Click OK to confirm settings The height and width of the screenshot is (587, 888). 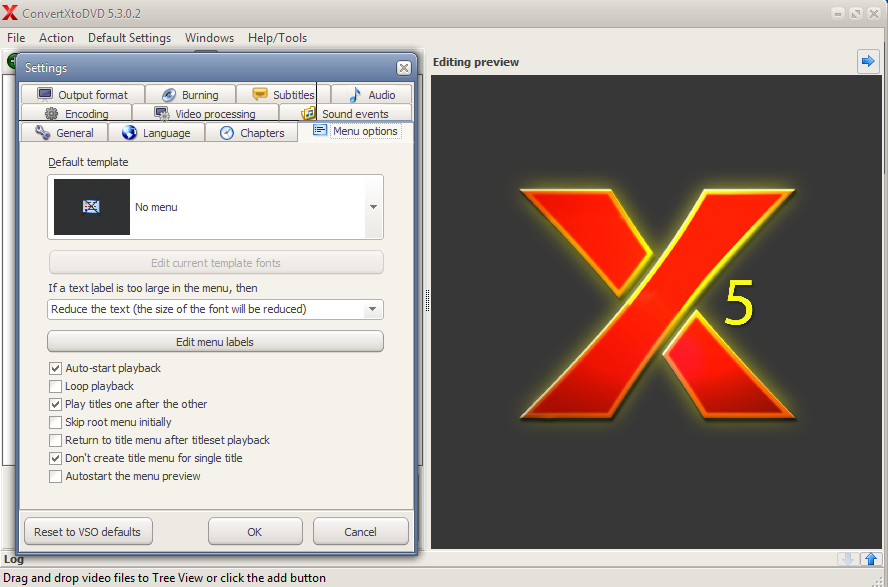pos(255,532)
